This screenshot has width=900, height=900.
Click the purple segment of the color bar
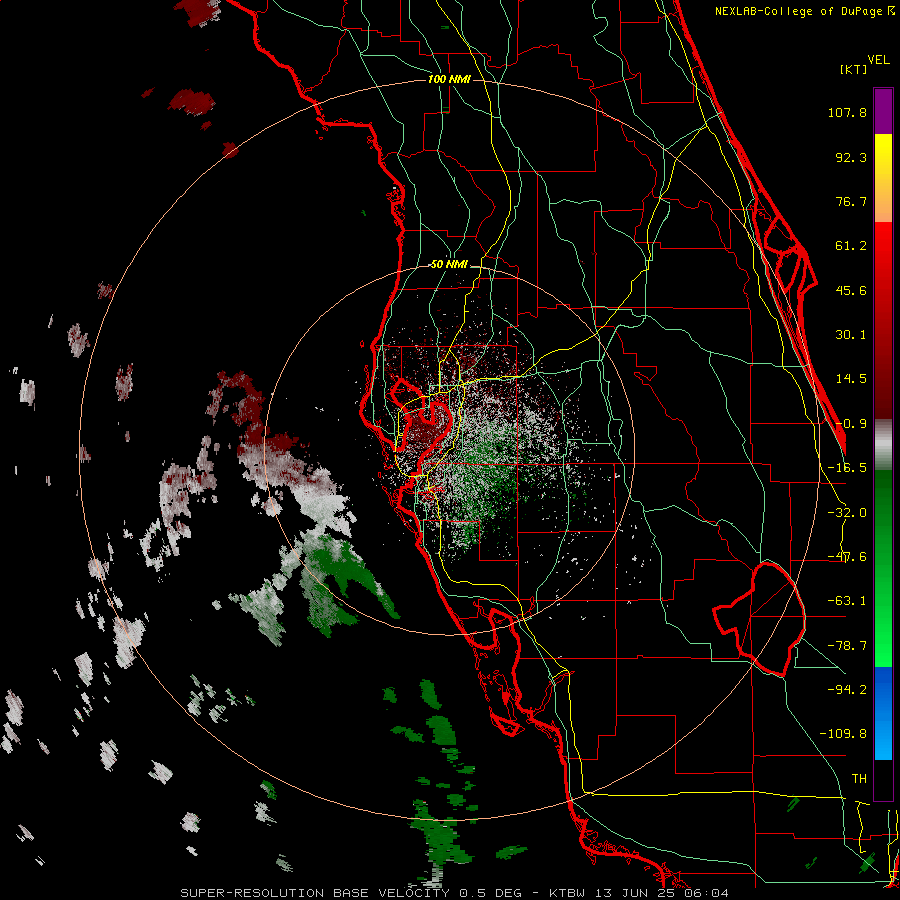883,111
